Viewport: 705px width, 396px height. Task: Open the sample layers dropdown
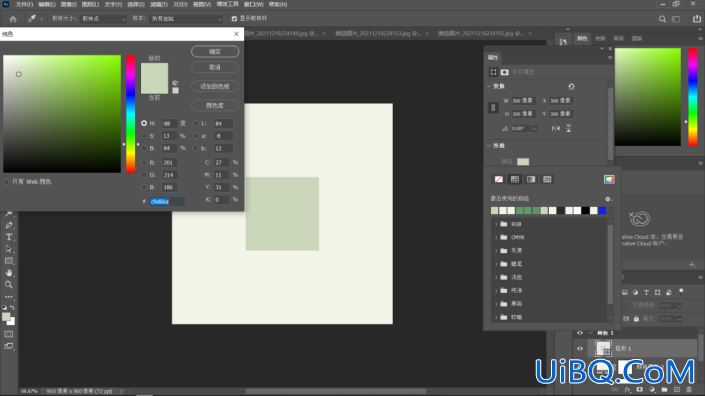(186, 19)
